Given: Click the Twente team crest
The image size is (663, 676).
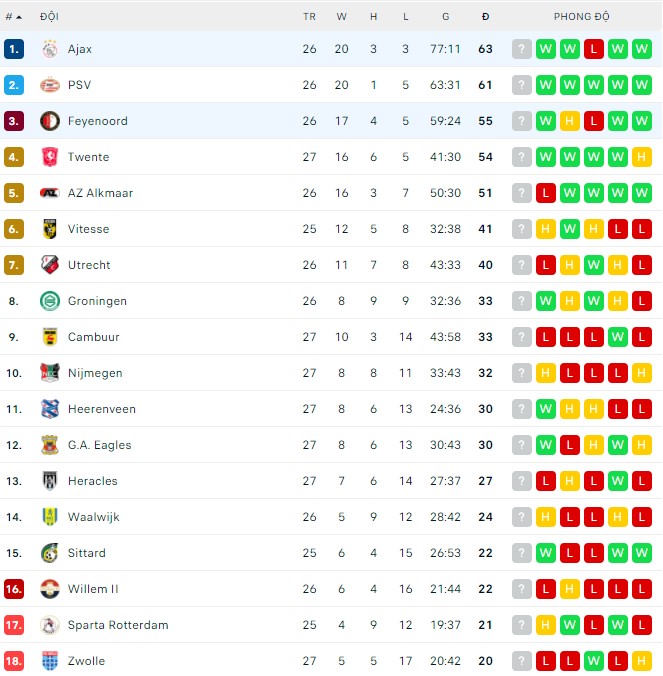Looking at the screenshot, I should click(x=50, y=157).
